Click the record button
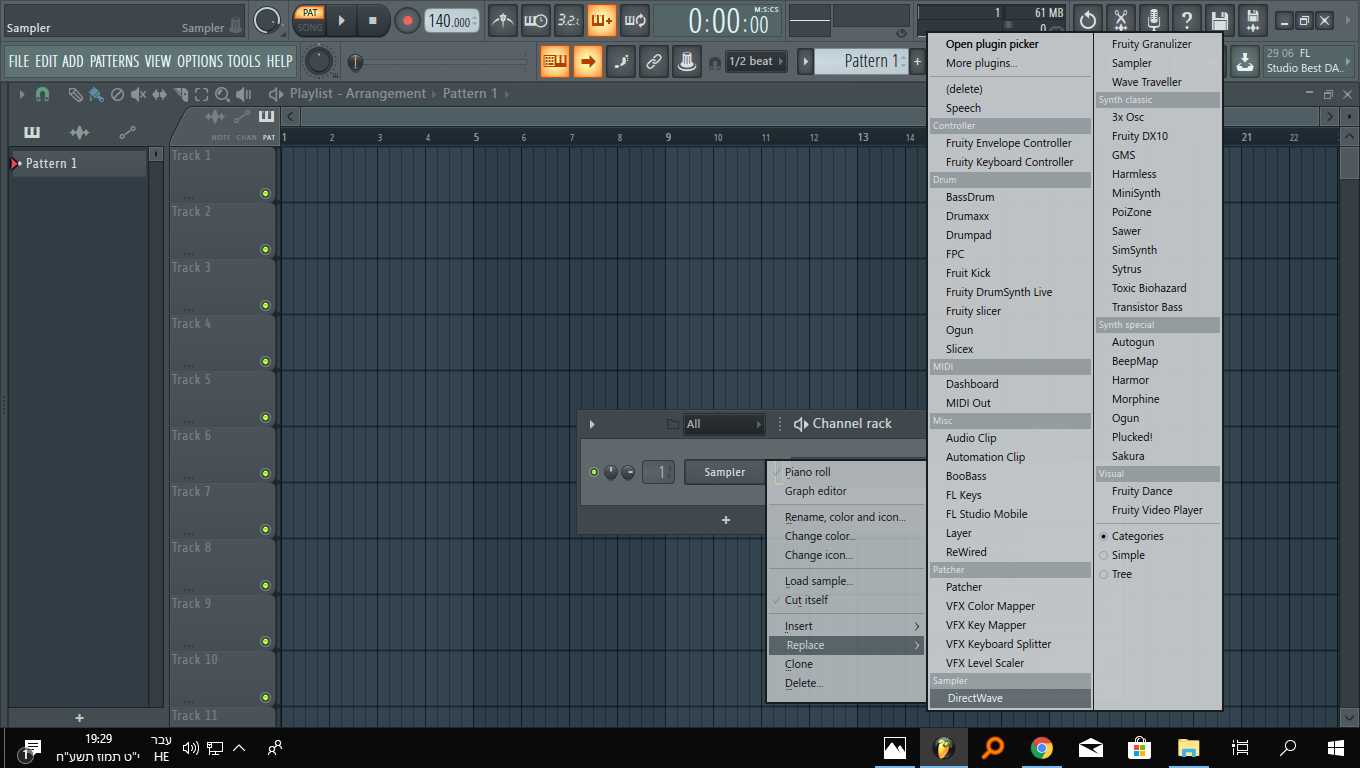 click(407, 20)
